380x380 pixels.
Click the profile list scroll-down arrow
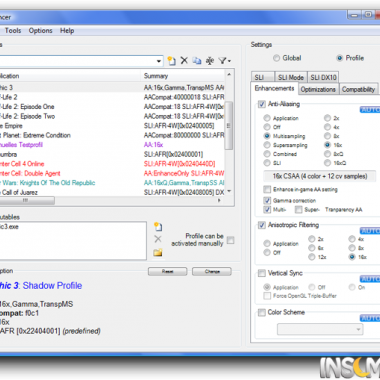(x=229, y=191)
